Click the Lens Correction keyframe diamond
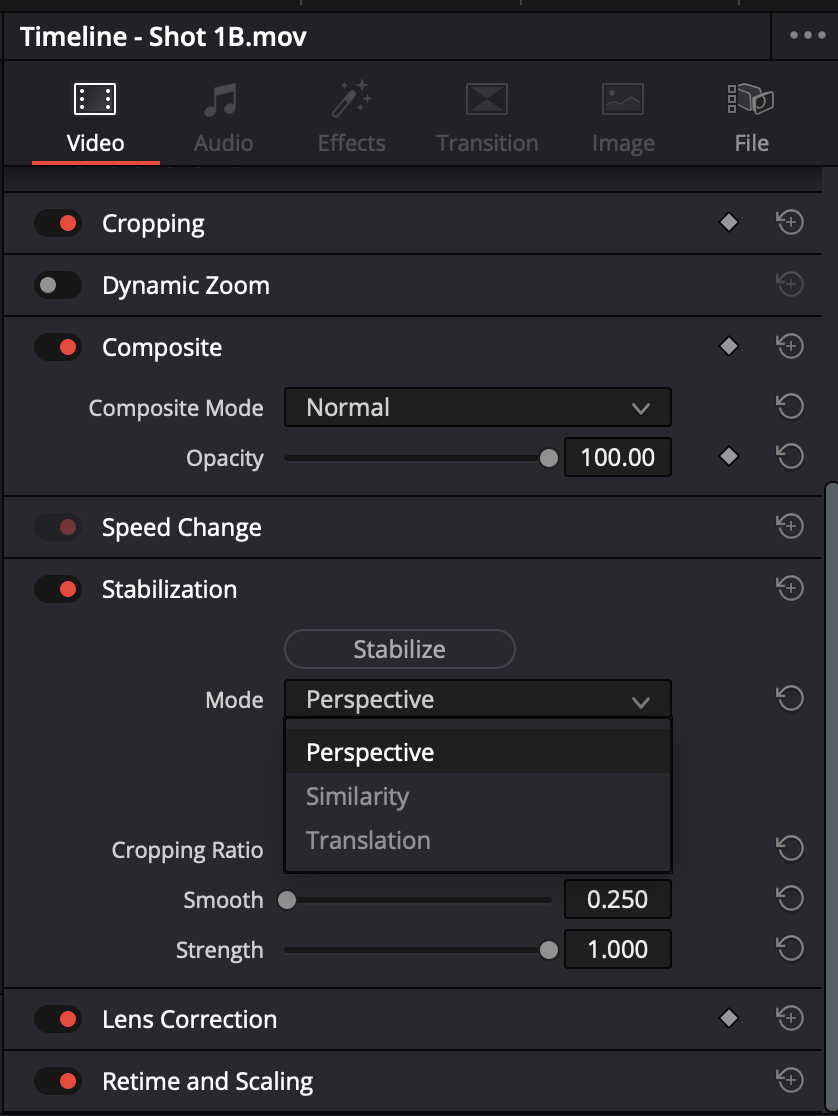Screen dimensions: 838x1116 (728, 1018)
